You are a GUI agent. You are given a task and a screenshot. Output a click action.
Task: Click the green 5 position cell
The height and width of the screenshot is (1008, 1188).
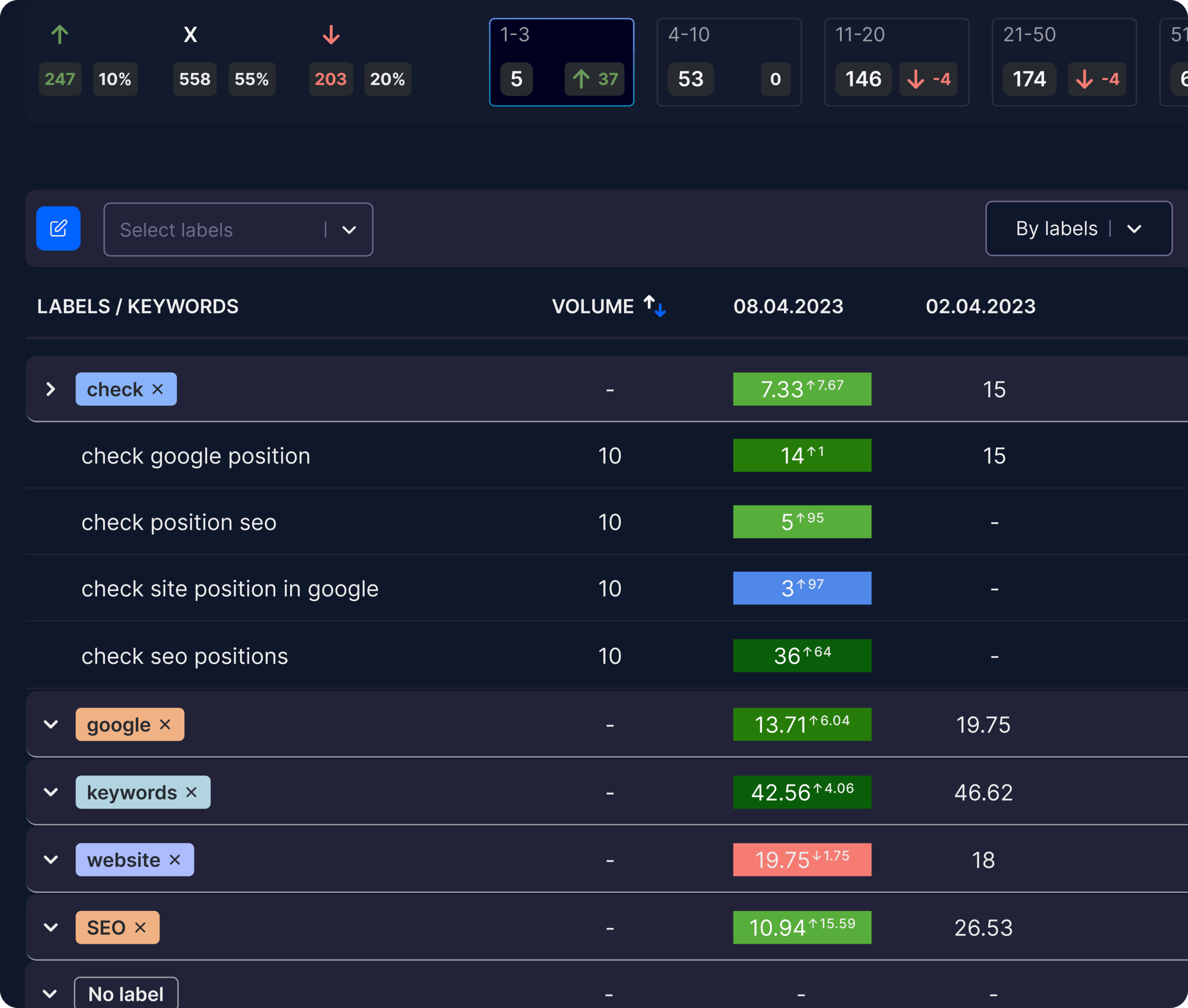click(802, 521)
